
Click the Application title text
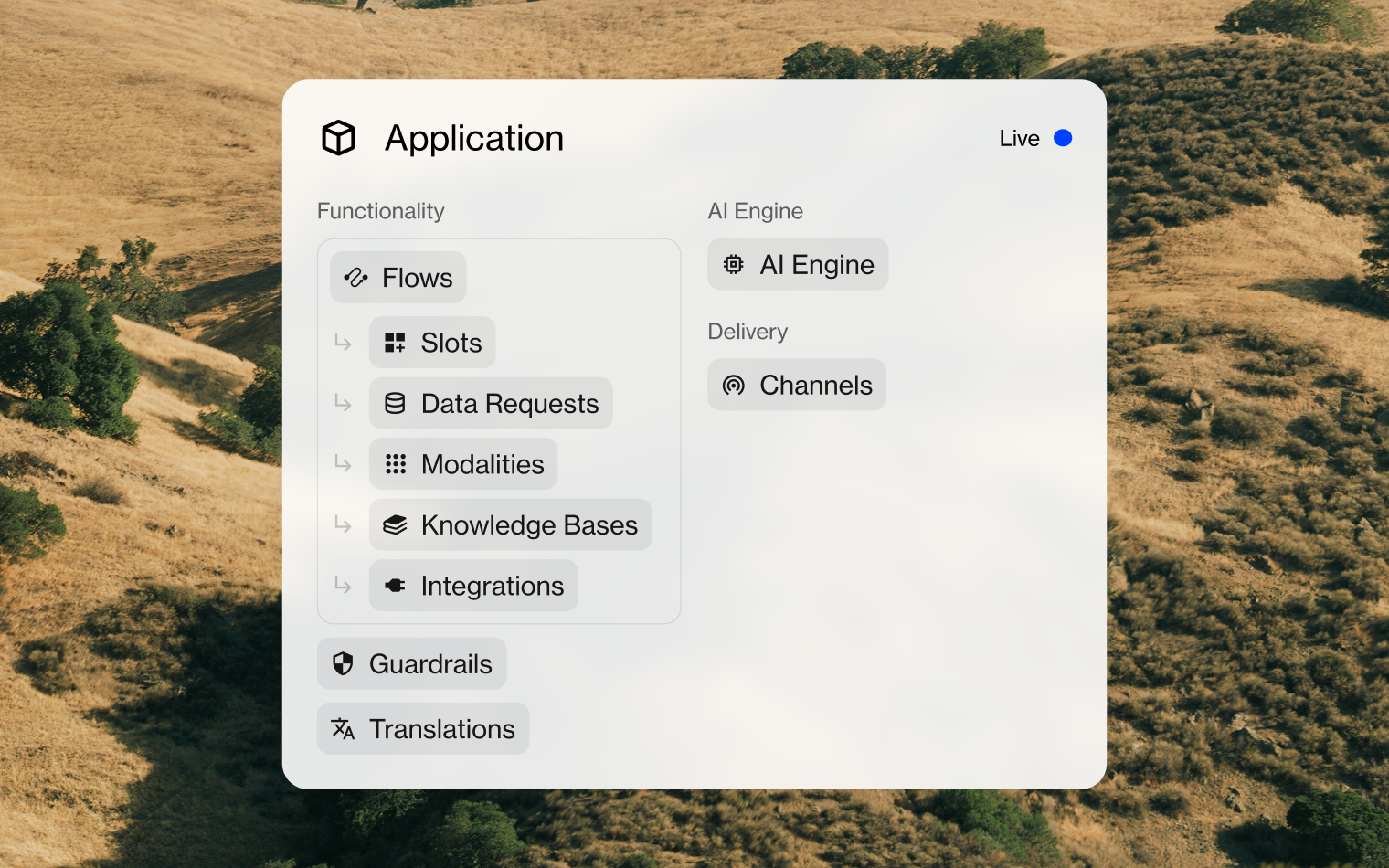[x=474, y=138]
